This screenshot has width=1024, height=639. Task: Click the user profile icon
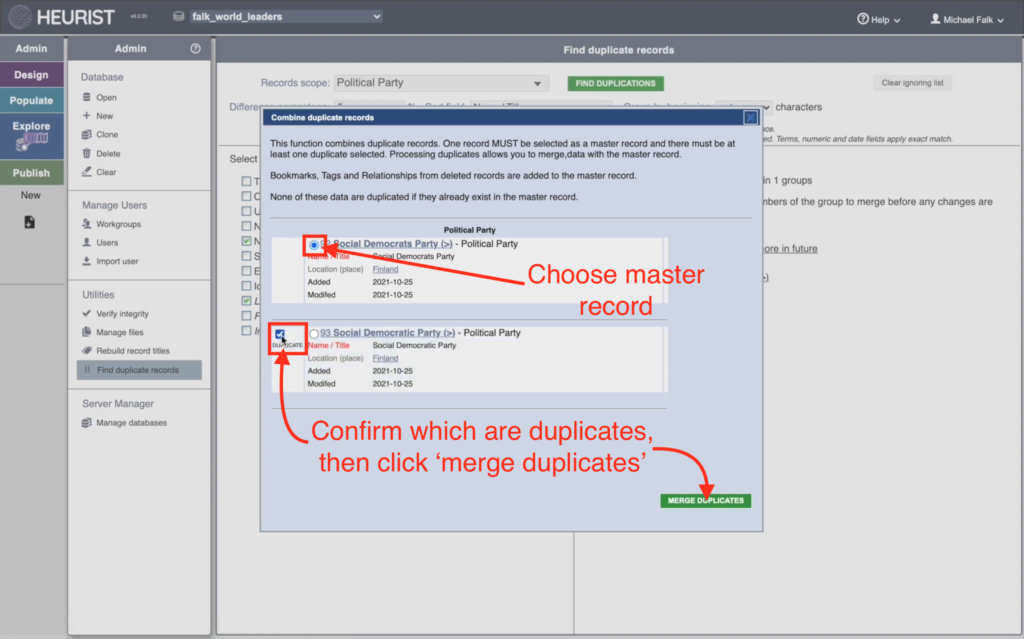[x=935, y=19]
